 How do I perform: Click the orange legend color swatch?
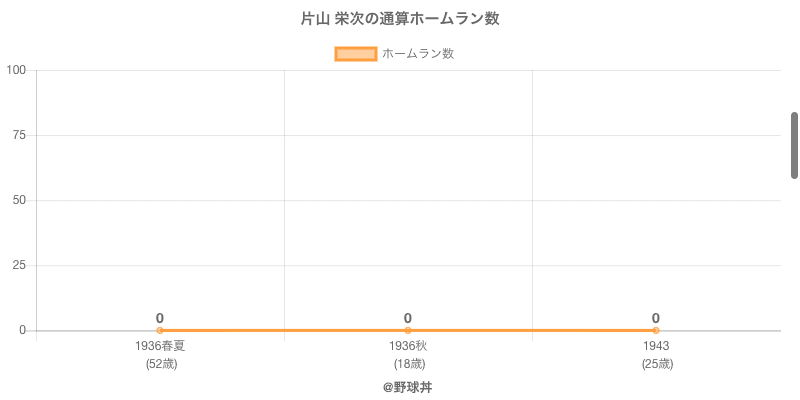356,54
